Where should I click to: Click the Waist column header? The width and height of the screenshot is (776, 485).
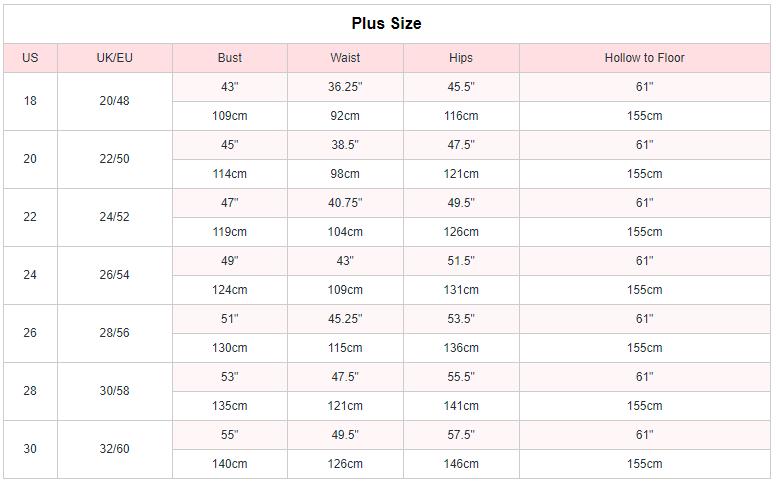click(345, 58)
